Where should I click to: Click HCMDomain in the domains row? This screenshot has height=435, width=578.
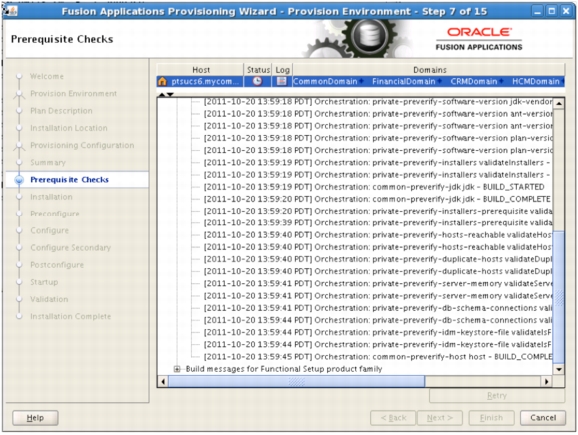click(x=536, y=81)
